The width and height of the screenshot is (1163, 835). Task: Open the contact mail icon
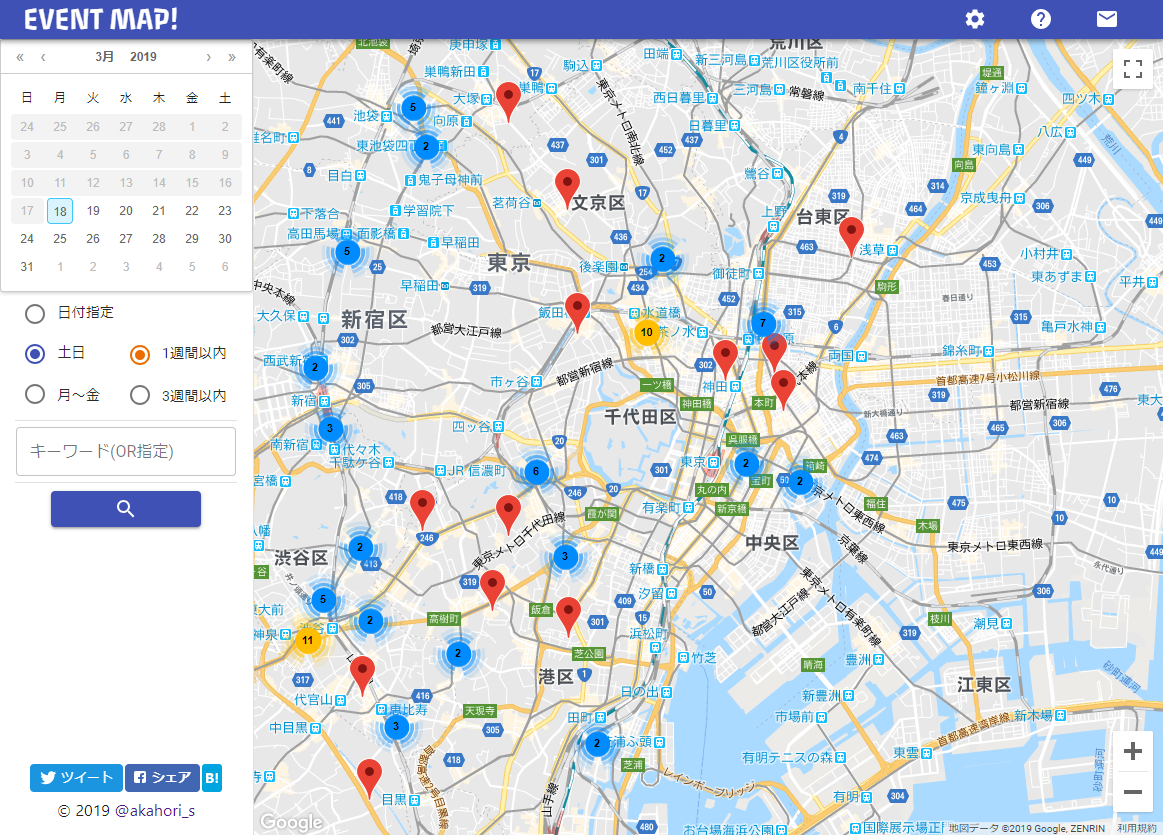coord(1107,19)
